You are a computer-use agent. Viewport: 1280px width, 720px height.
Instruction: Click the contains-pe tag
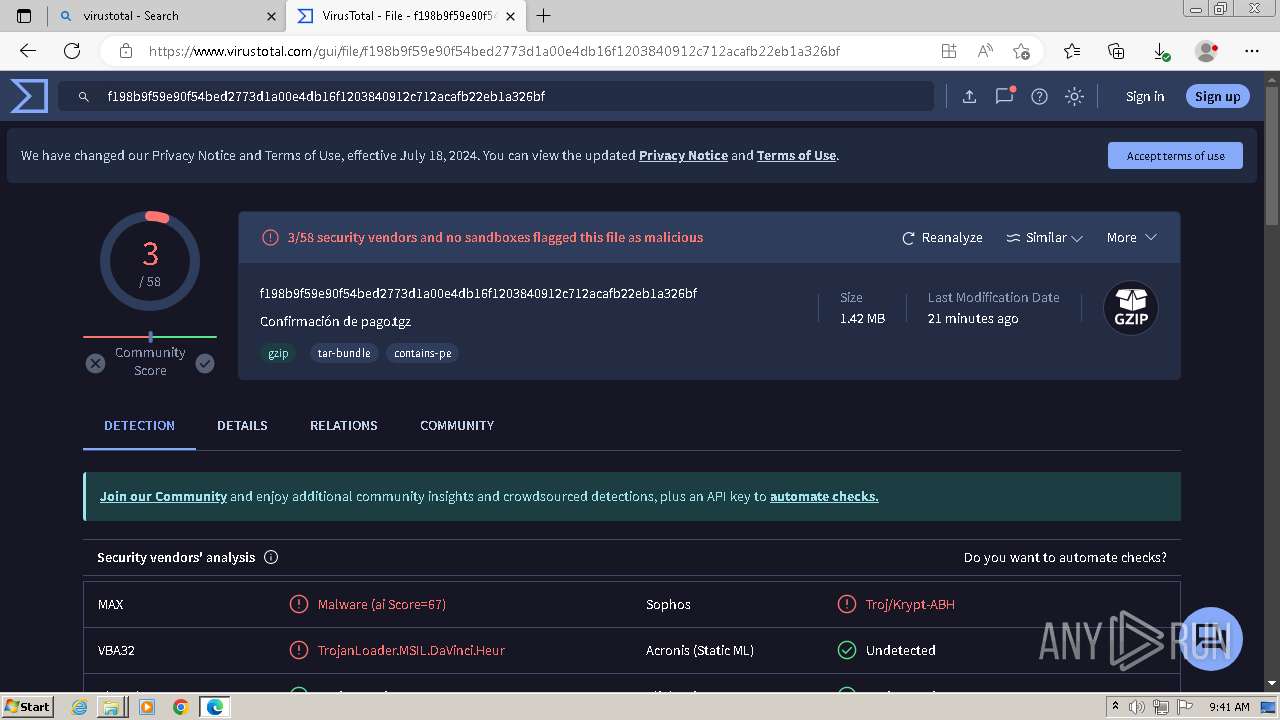pyautogui.click(x=422, y=353)
